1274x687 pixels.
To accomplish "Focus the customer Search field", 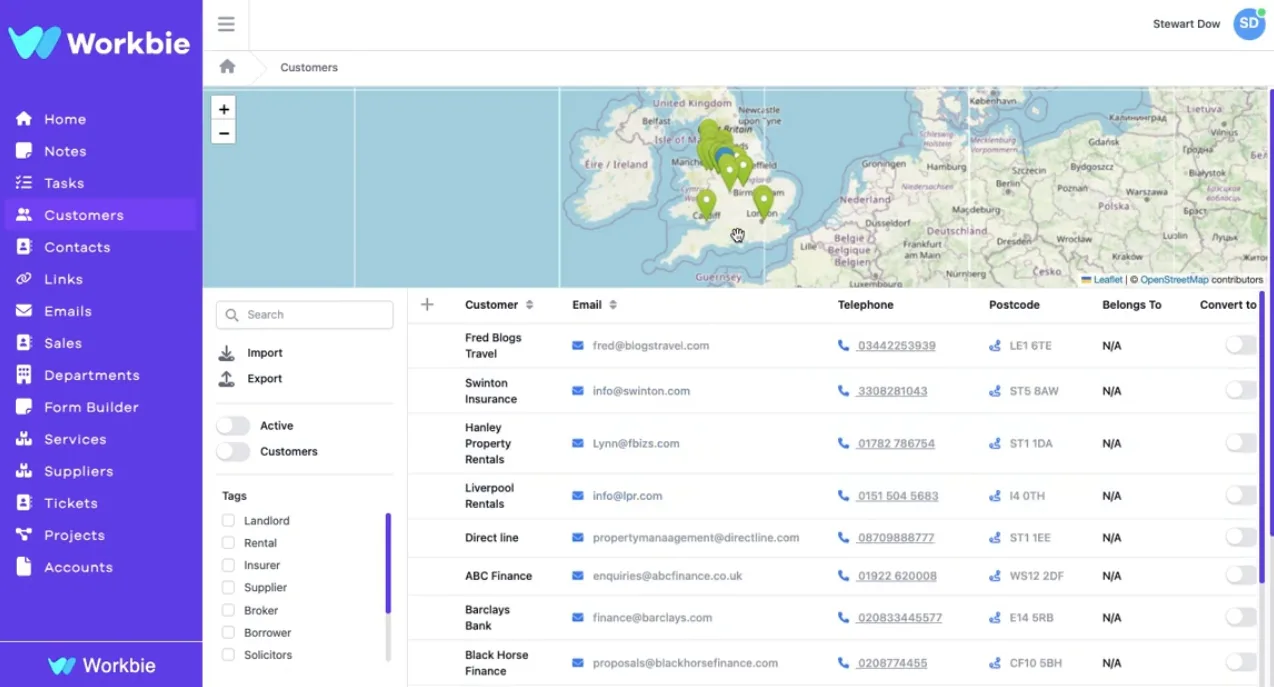I will click(x=305, y=314).
